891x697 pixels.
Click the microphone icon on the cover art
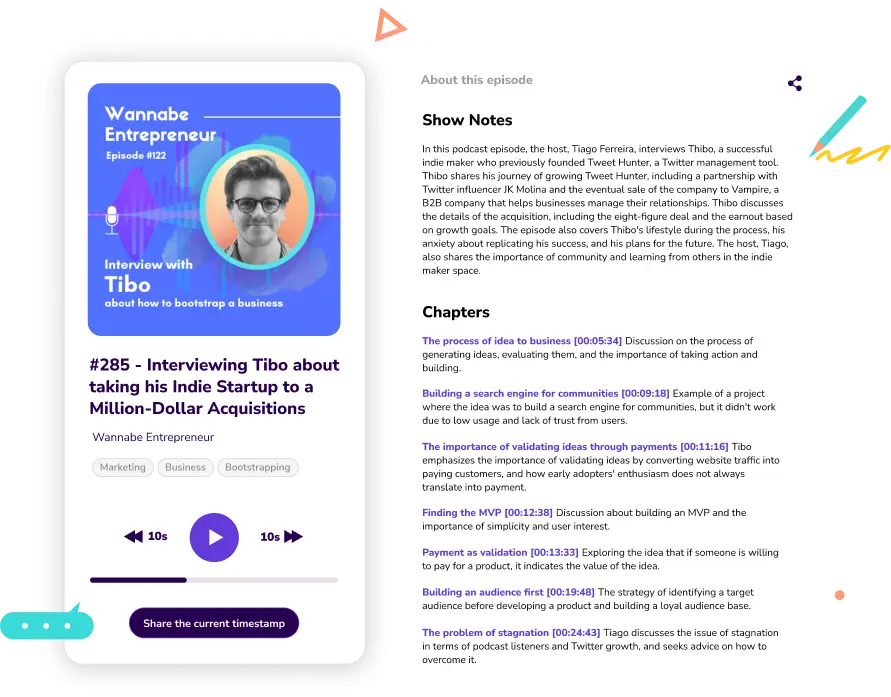(112, 220)
